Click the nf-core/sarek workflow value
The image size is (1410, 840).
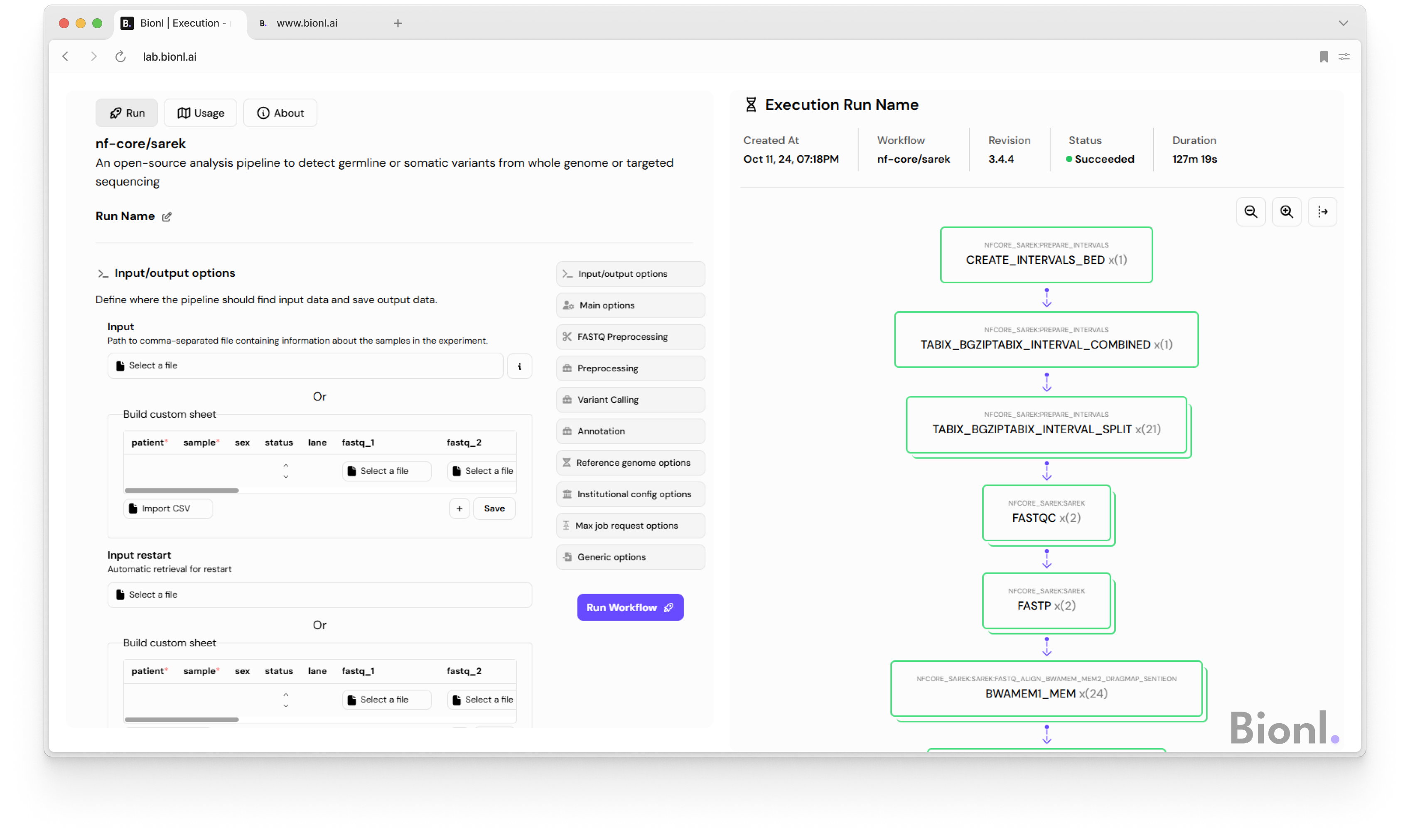[x=914, y=160]
